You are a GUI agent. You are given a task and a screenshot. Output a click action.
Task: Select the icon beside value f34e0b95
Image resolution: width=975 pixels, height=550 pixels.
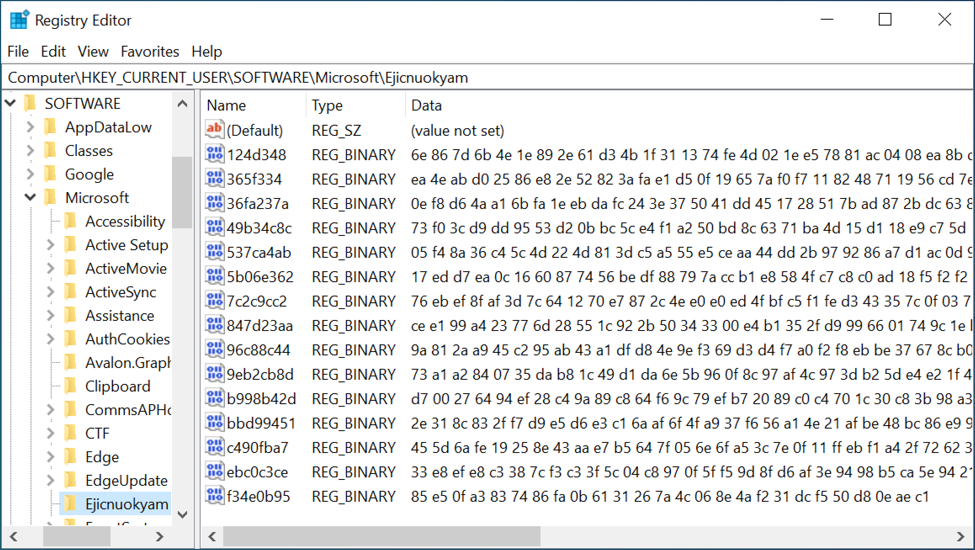pyautogui.click(x=214, y=496)
